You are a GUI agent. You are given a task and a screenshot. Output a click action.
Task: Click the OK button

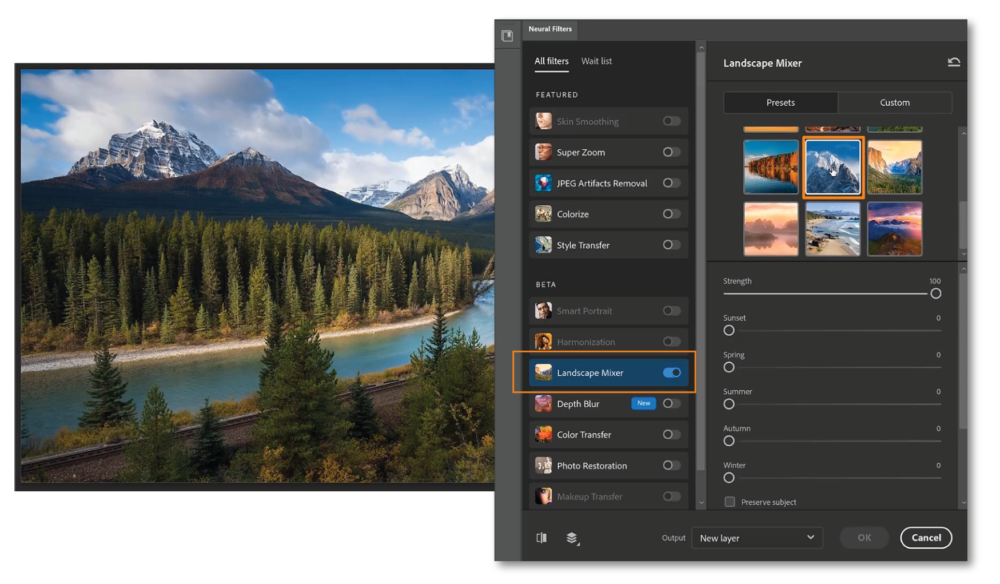pos(864,537)
